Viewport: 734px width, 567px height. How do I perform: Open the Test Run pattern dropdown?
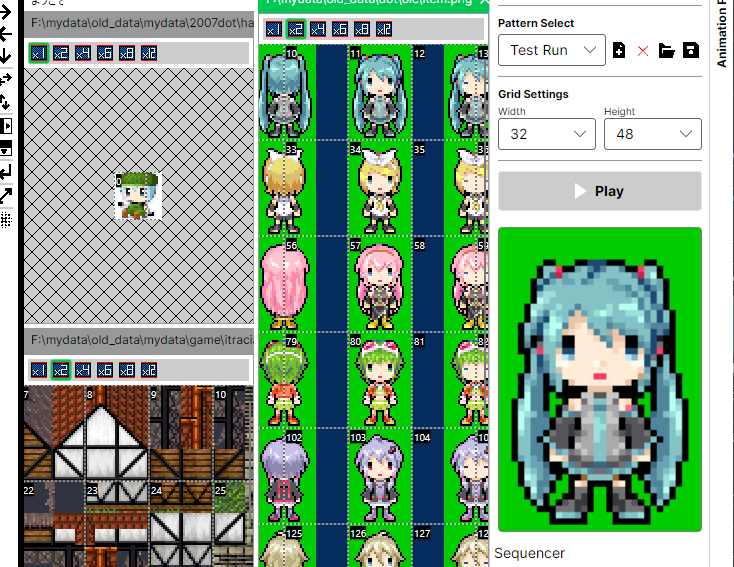pos(552,50)
